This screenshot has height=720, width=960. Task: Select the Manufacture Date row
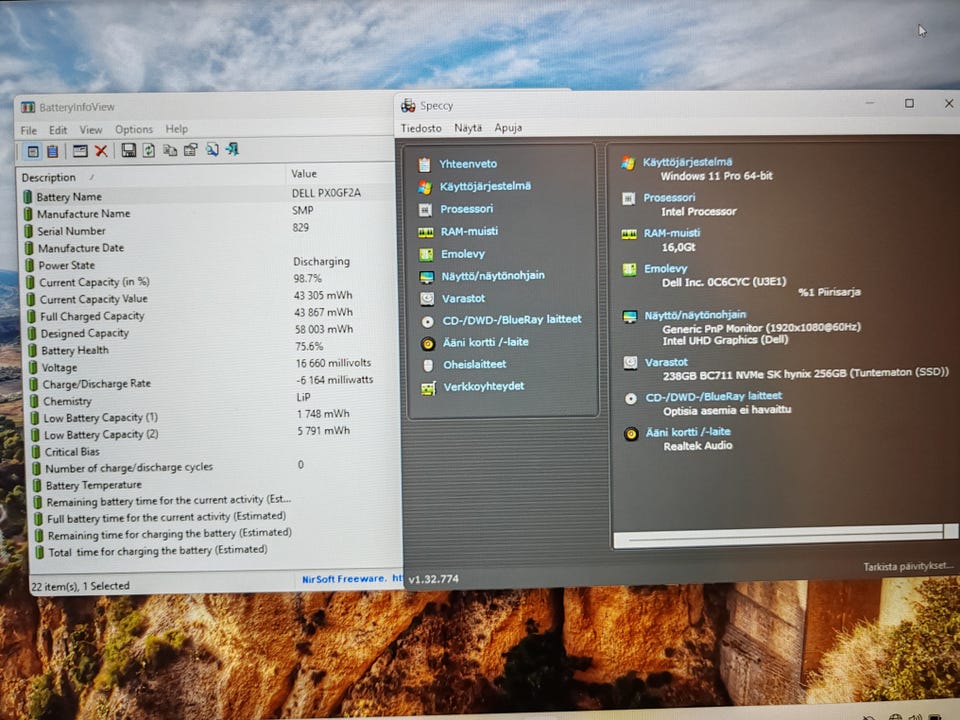[x=208, y=247]
